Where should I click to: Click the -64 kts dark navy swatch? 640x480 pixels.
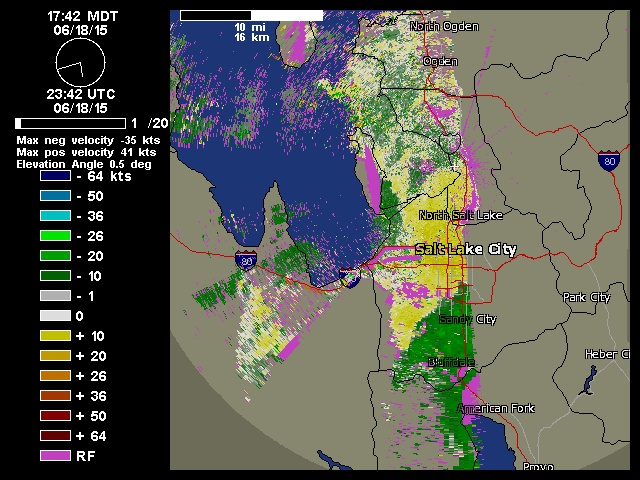[56, 176]
